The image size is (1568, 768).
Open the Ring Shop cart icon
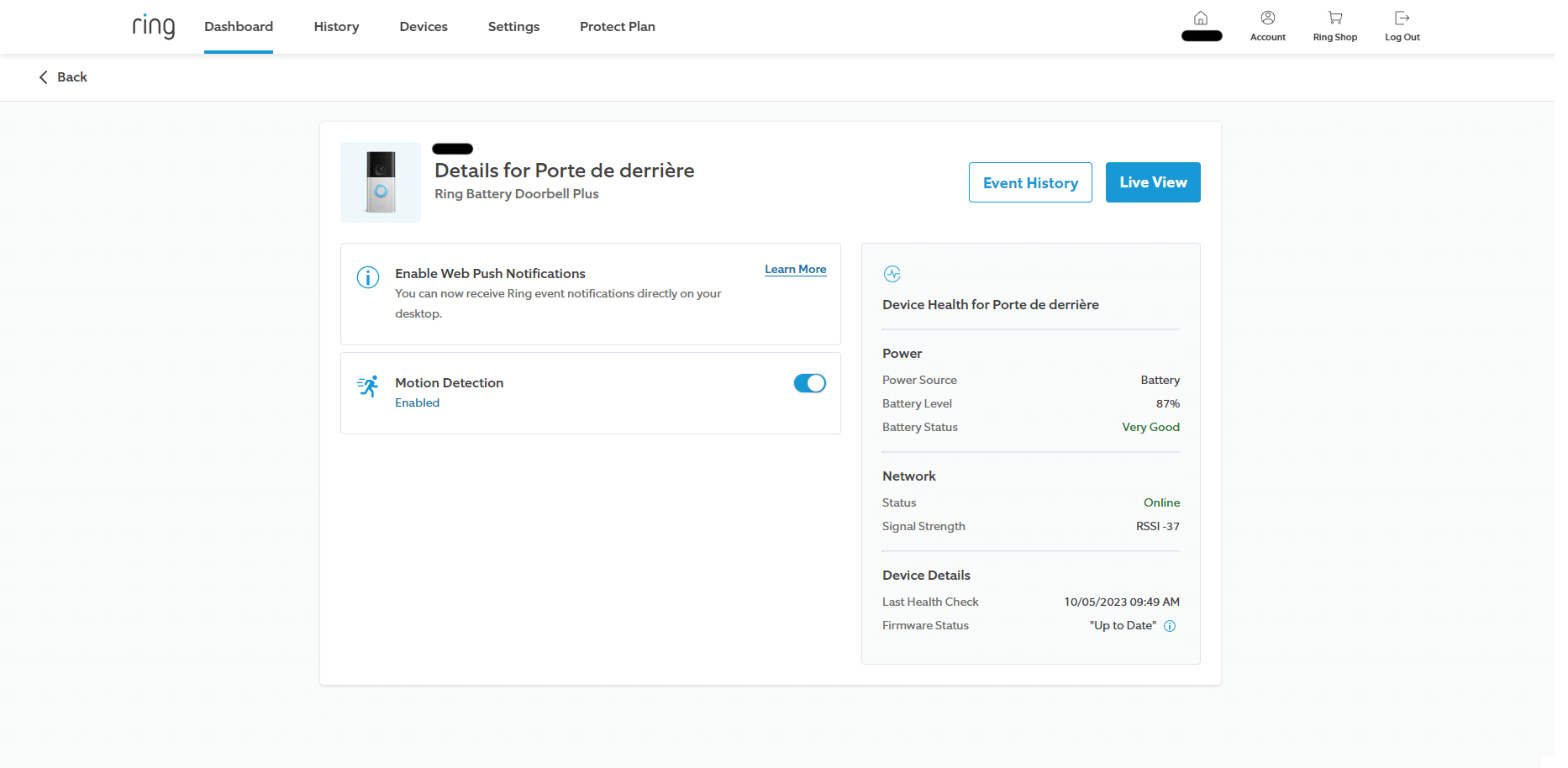pyautogui.click(x=1334, y=18)
